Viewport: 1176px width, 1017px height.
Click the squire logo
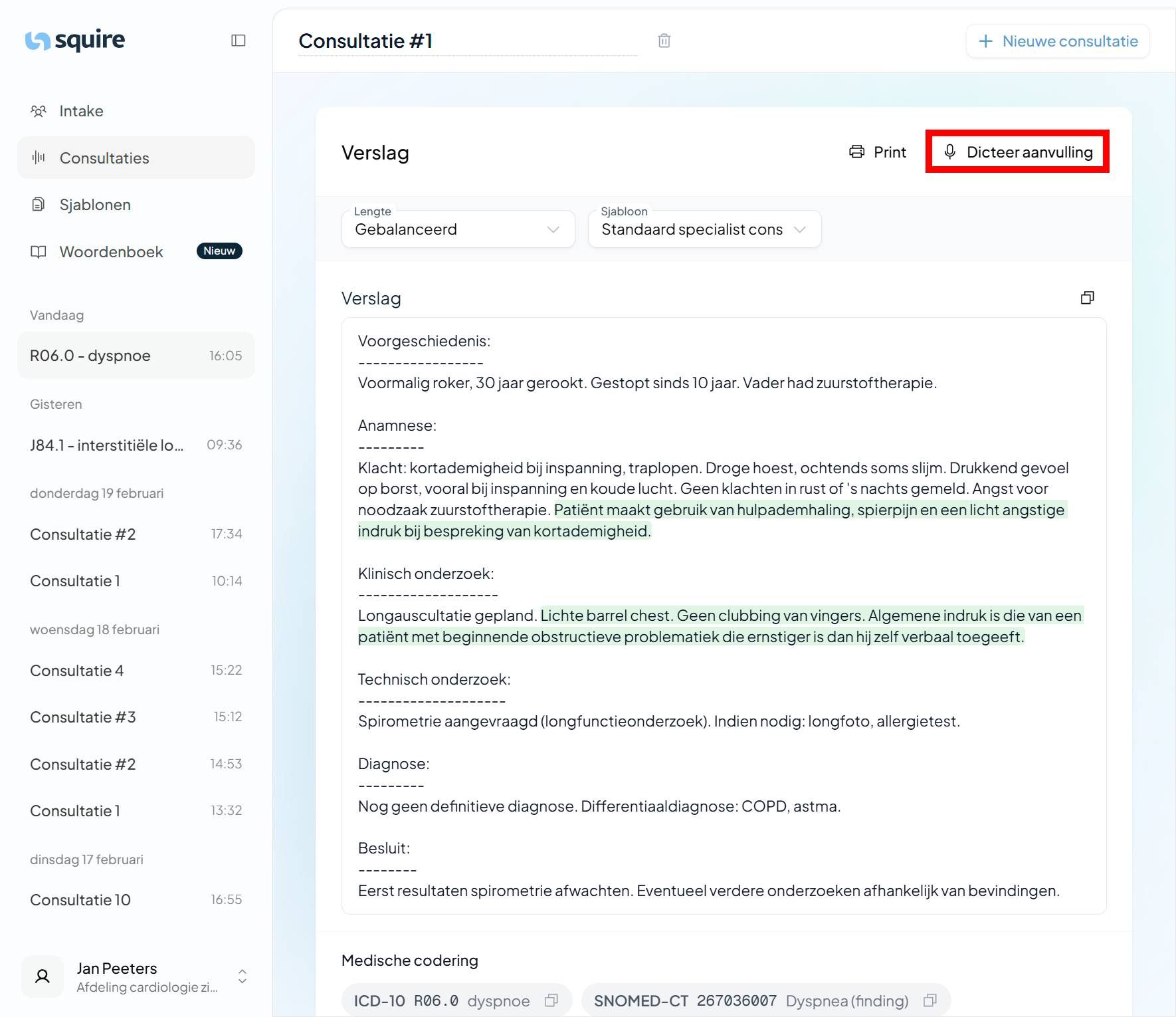(x=74, y=41)
